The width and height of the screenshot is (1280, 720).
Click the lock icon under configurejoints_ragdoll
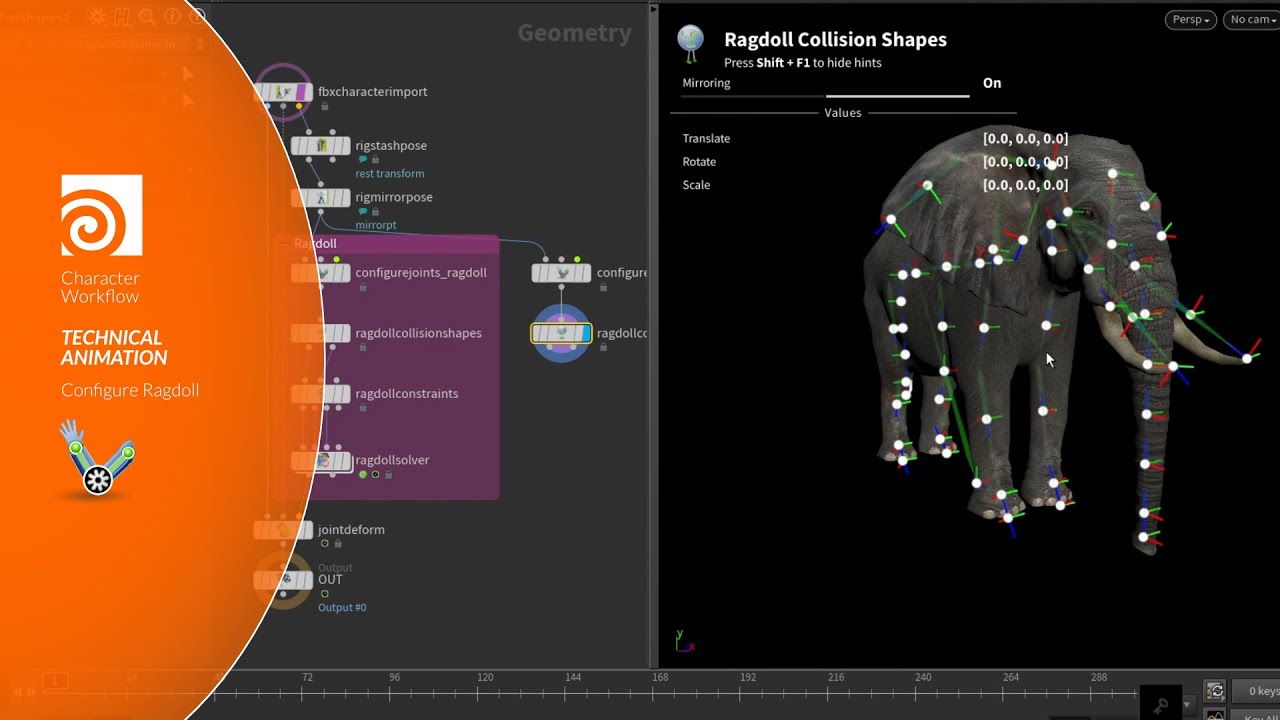coord(362,287)
